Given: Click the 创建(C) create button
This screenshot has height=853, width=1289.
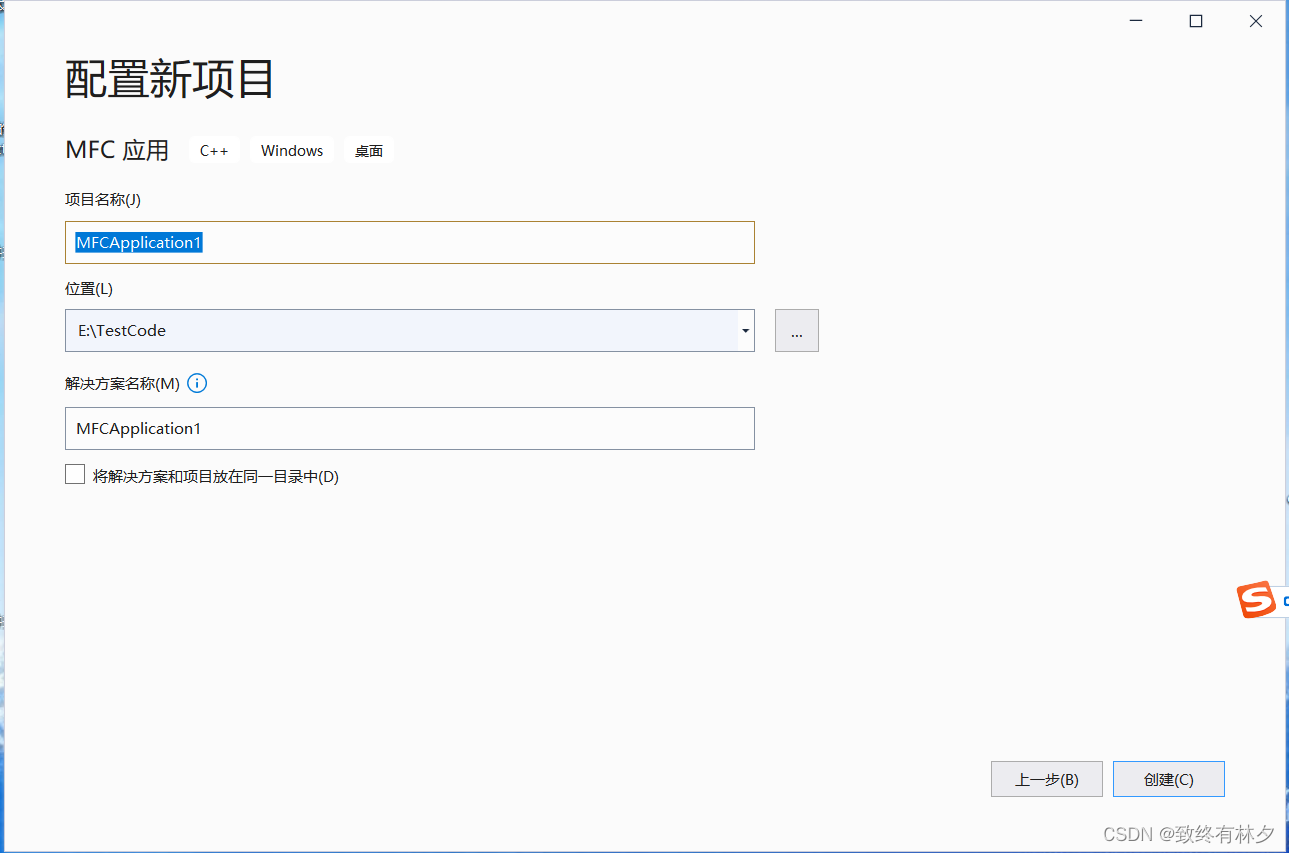Looking at the screenshot, I should click(x=1169, y=779).
